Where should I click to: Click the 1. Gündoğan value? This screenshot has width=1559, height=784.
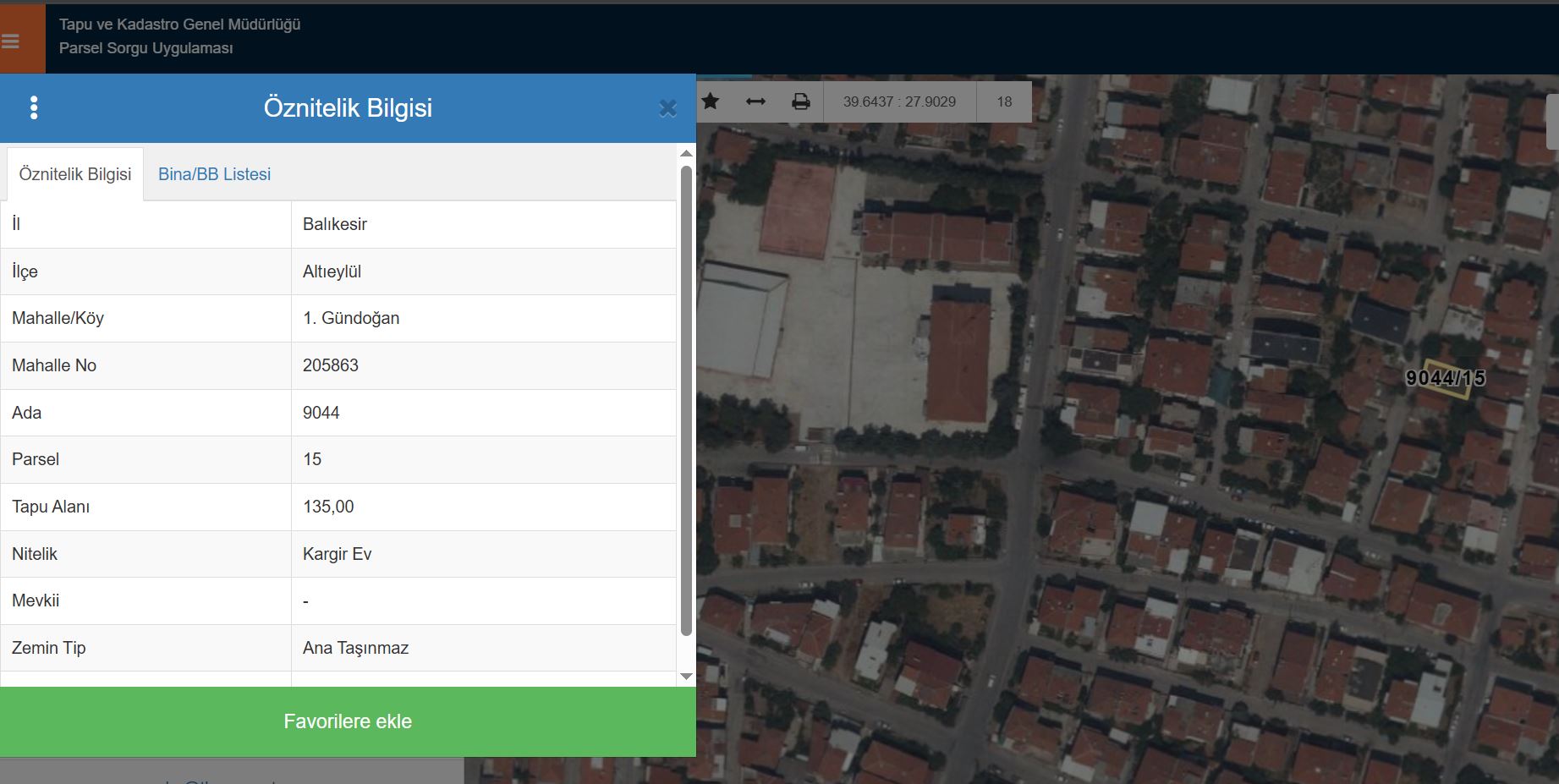[x=351, y=318]
